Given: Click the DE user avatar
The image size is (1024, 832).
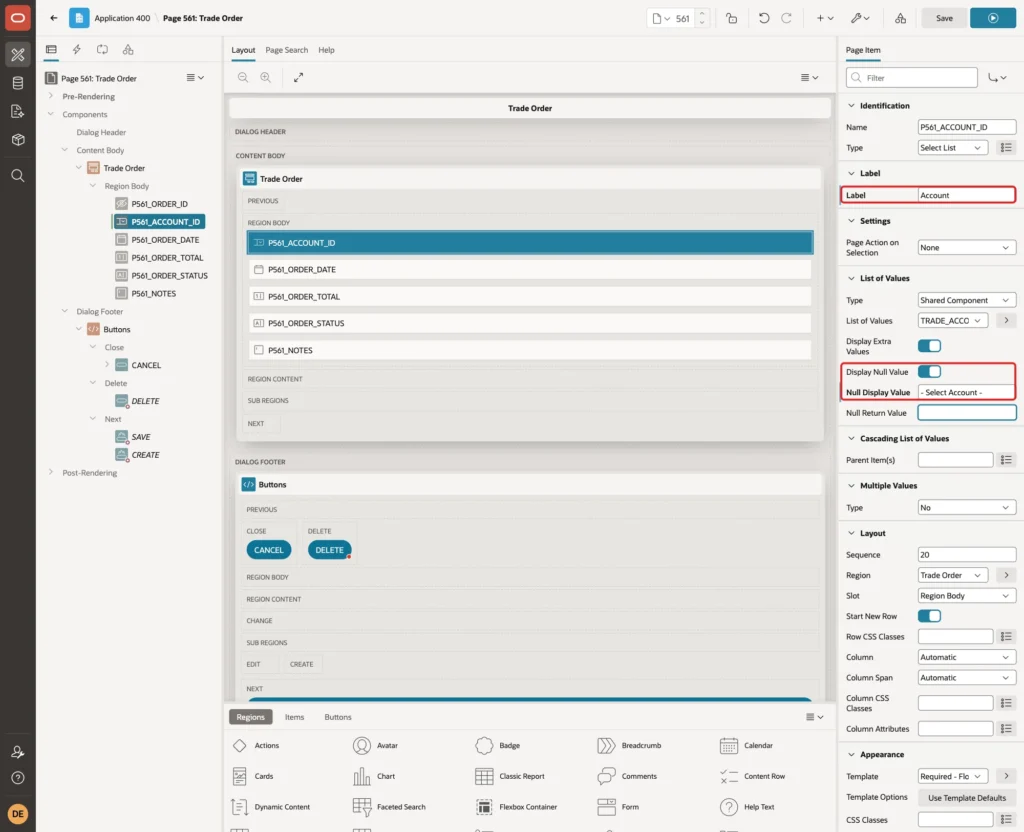Looking at the screenshot, I should tap(18, 814).
